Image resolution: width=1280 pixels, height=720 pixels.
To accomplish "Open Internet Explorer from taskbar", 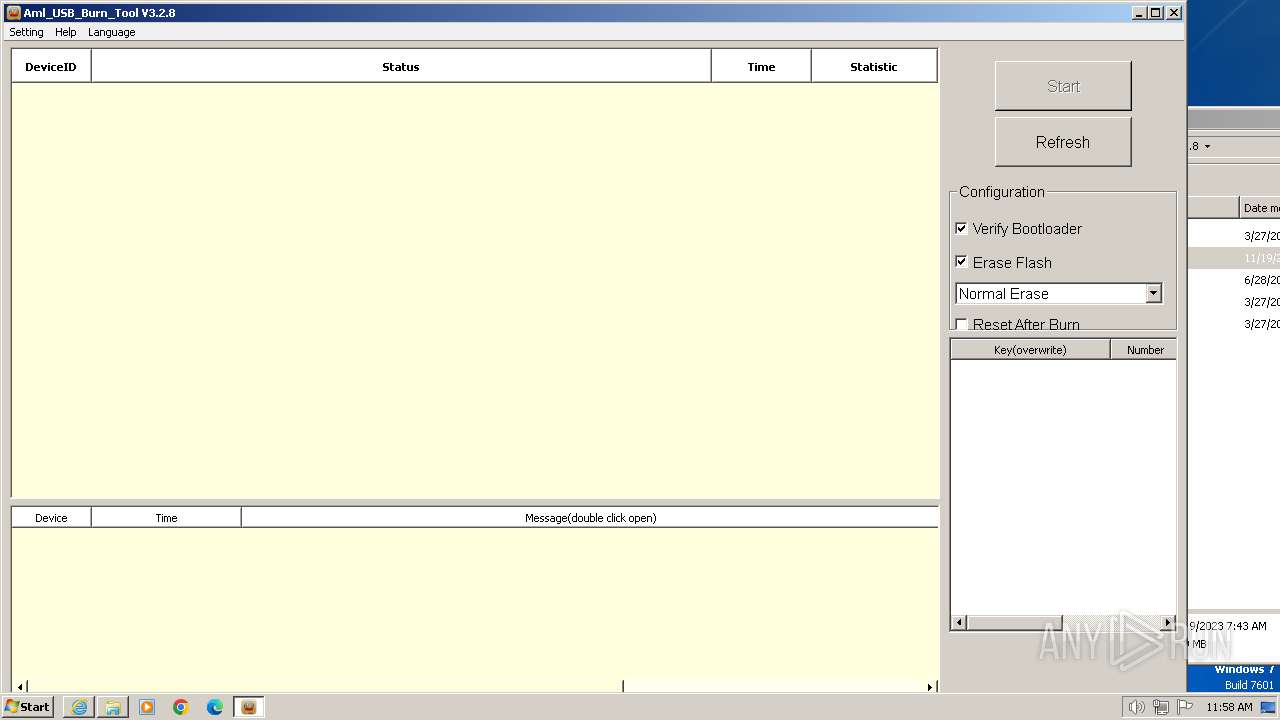I will (79, 707).
